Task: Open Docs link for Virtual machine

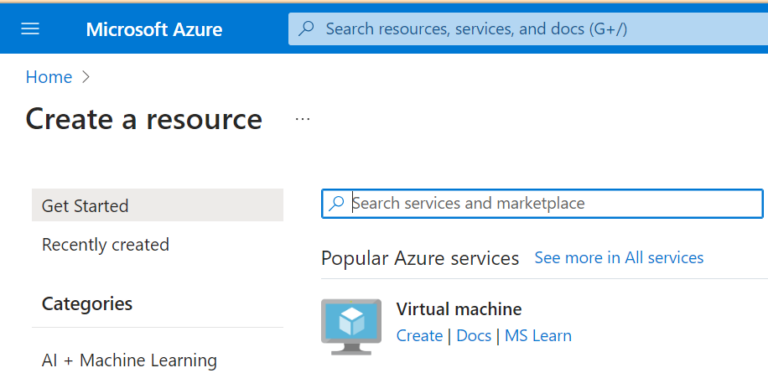Action: (x=474, y=336)
